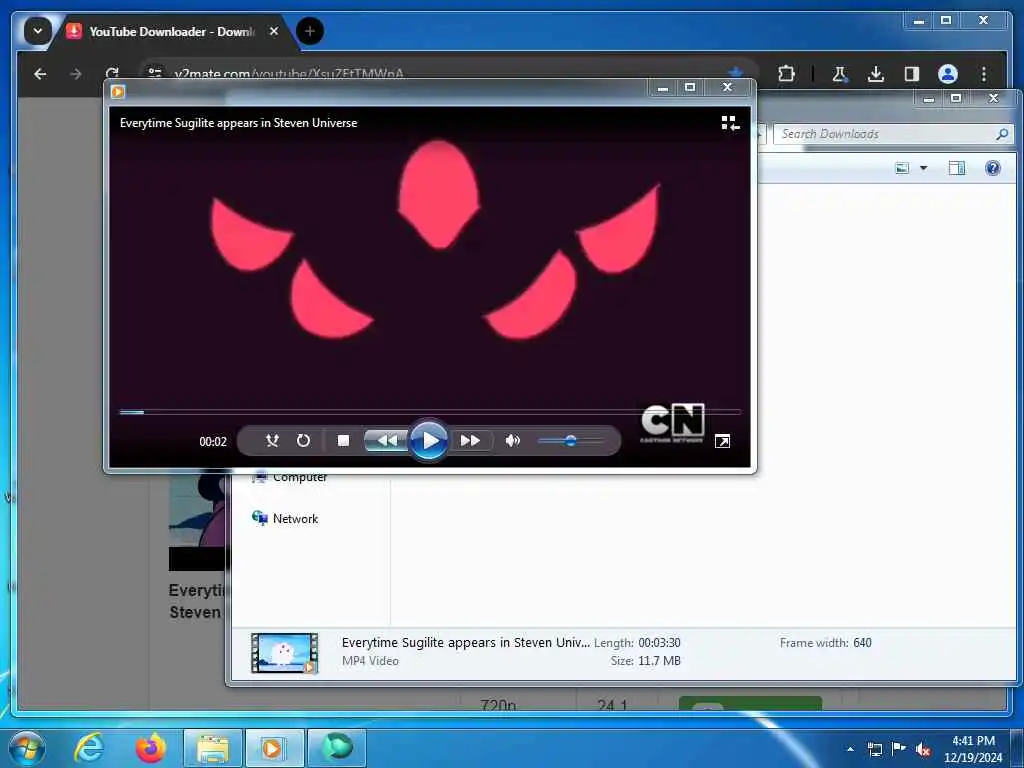Click the Media Player title bar icon
The height and width of the screenshot is (768, 1024).
pyautogui.click(x=118, y=91)
